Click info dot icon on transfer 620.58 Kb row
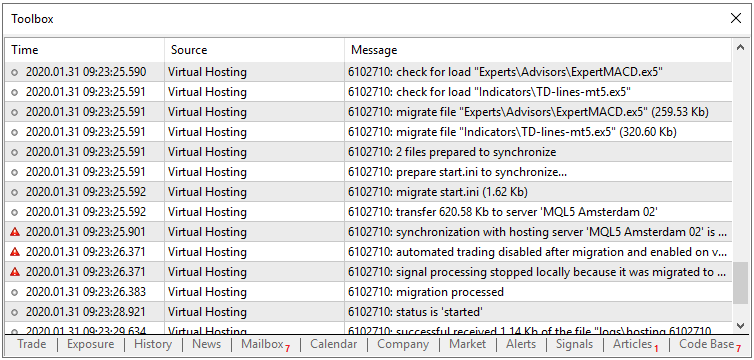The width and height of the screenshot is (754, 360). tap(15, 212)
